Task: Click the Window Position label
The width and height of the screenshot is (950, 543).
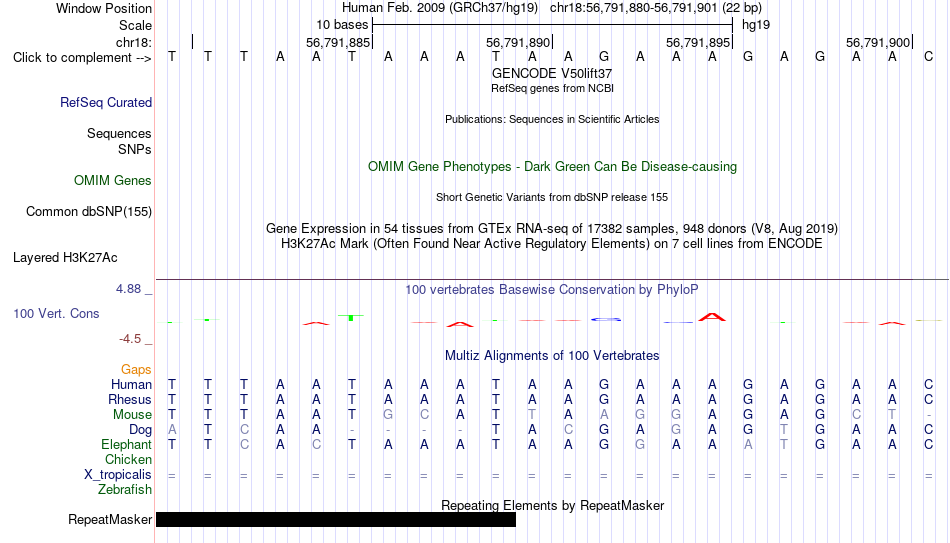Action: tap(104, 8)
